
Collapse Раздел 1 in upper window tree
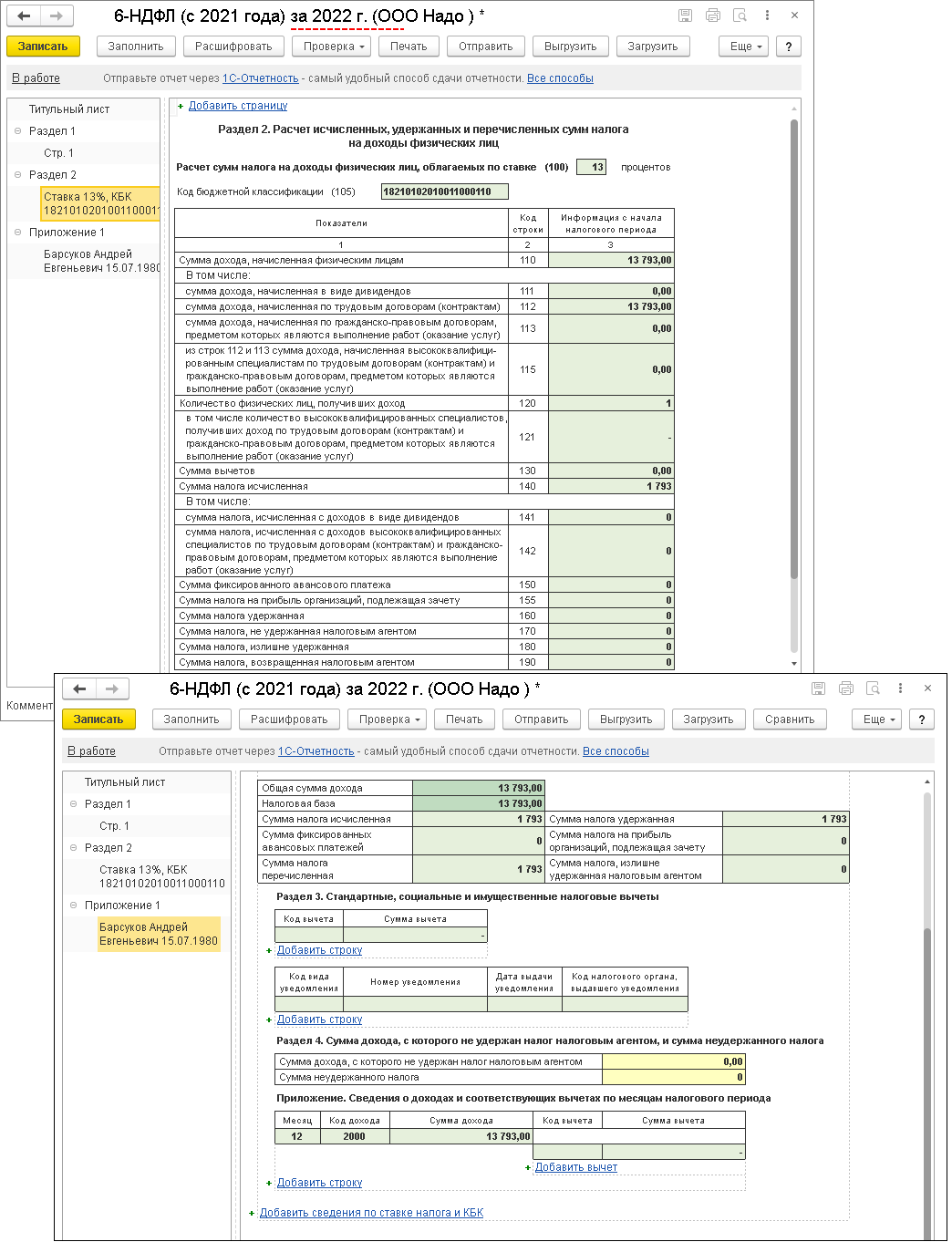(x=18, y=131)
